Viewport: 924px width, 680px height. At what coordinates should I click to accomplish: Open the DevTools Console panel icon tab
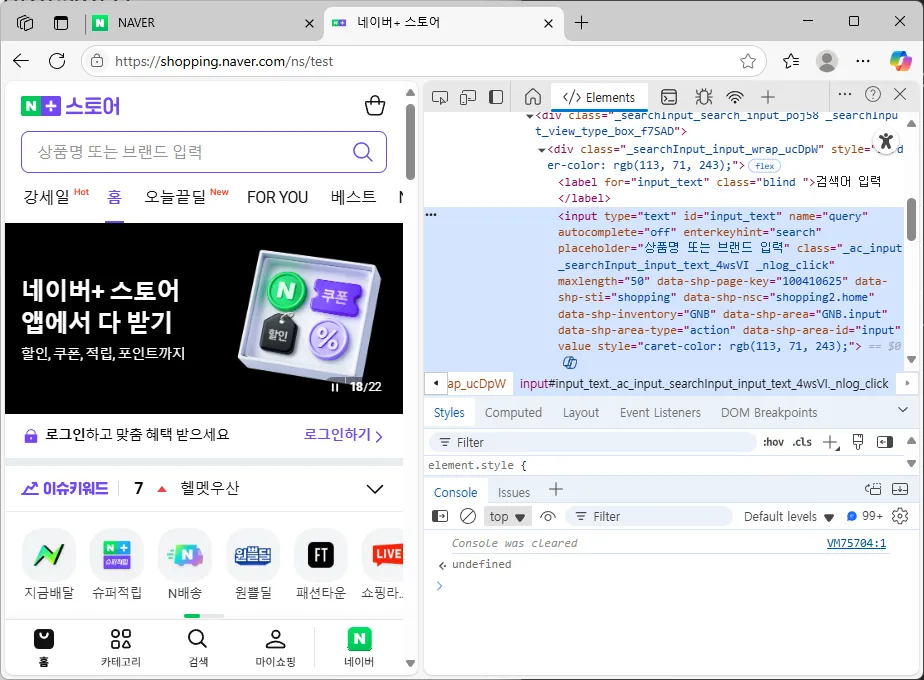[x=669, y=97]
